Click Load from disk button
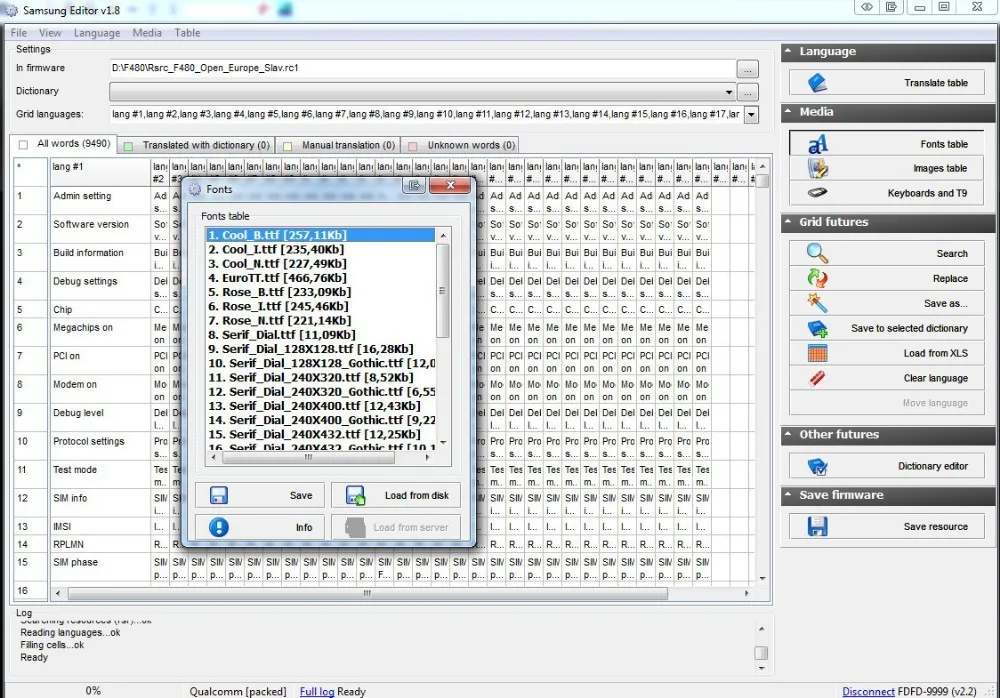The width and height of the screenshot is (1000, 698). tap(395, 495)
